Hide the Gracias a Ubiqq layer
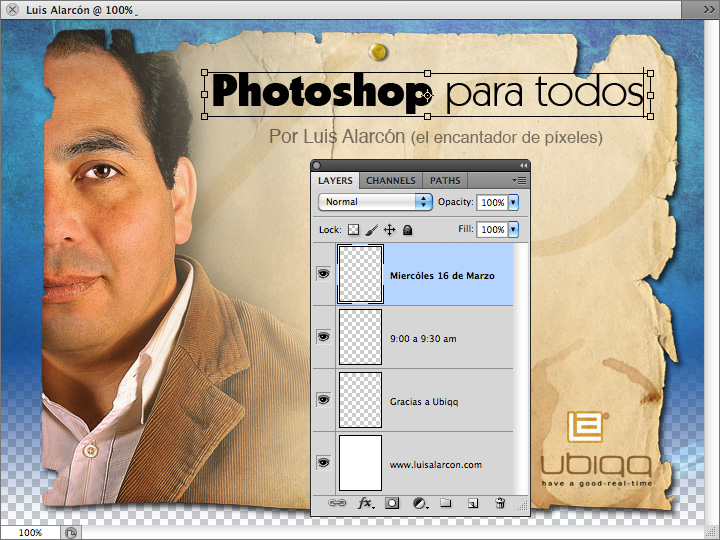This screenshot has width=720, height=540. point(324,400)
